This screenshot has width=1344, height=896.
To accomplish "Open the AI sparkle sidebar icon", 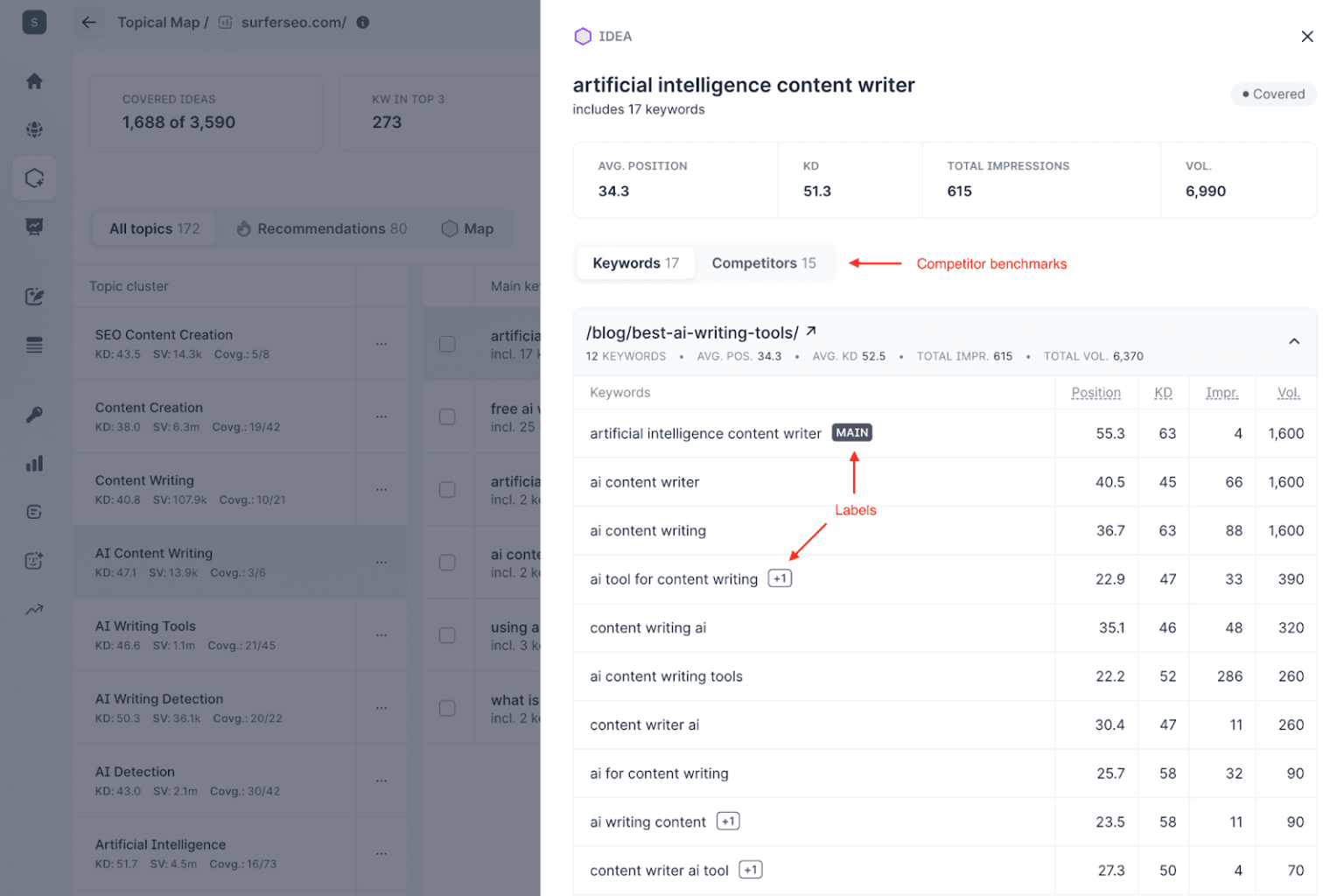I will (34, 561).
